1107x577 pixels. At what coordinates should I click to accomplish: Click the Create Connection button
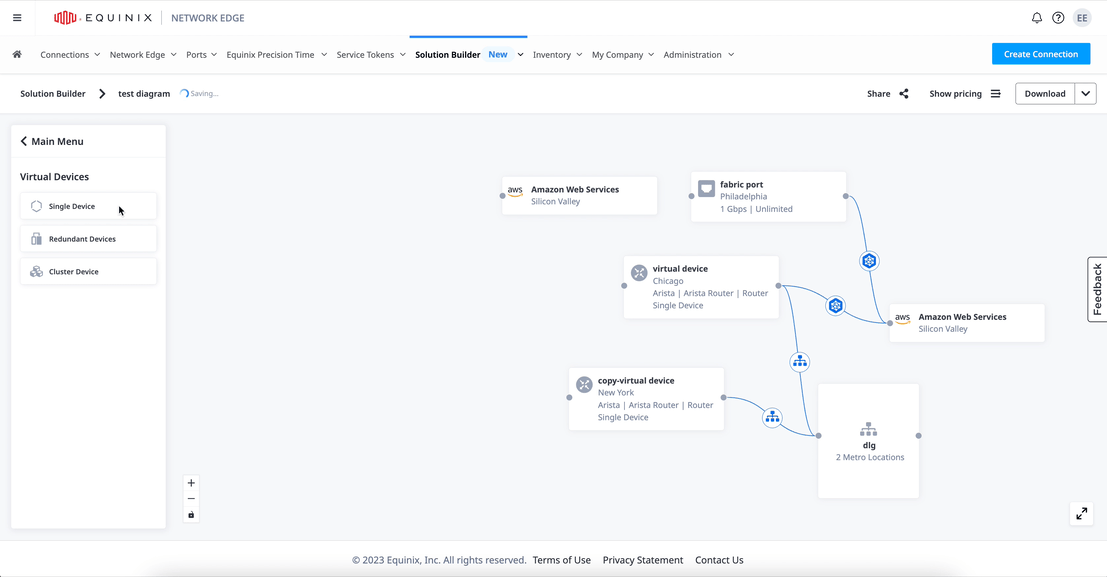1040,54
